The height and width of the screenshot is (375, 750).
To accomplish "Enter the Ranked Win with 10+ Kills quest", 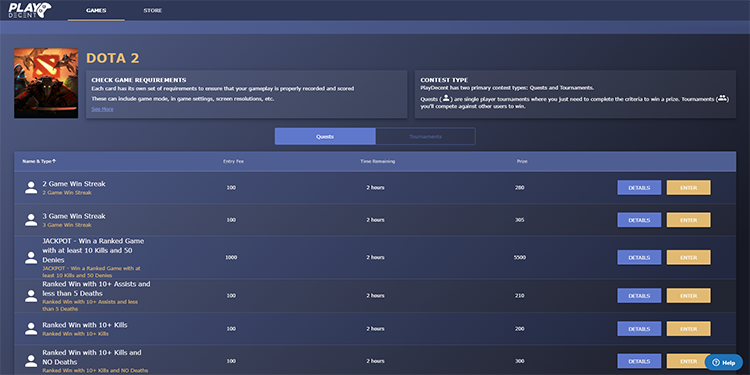I will point(688,329).
